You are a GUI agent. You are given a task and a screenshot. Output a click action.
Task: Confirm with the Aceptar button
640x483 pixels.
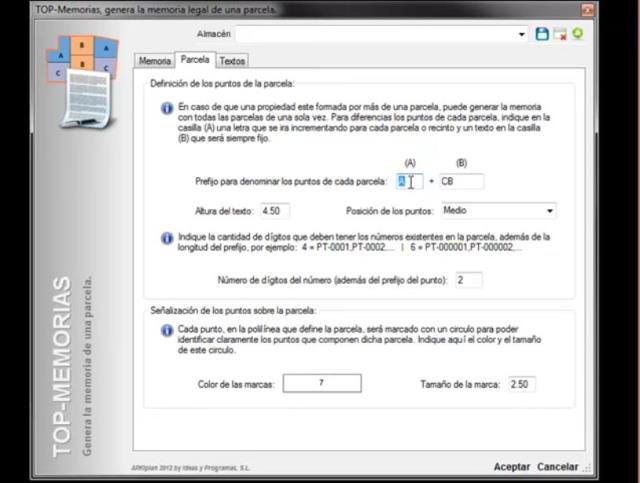click(511, 467)
